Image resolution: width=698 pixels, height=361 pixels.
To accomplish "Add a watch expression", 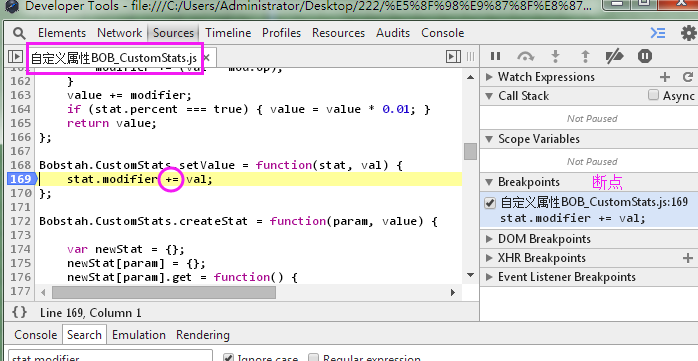I will pyautogui.click(x=665, y=77).
